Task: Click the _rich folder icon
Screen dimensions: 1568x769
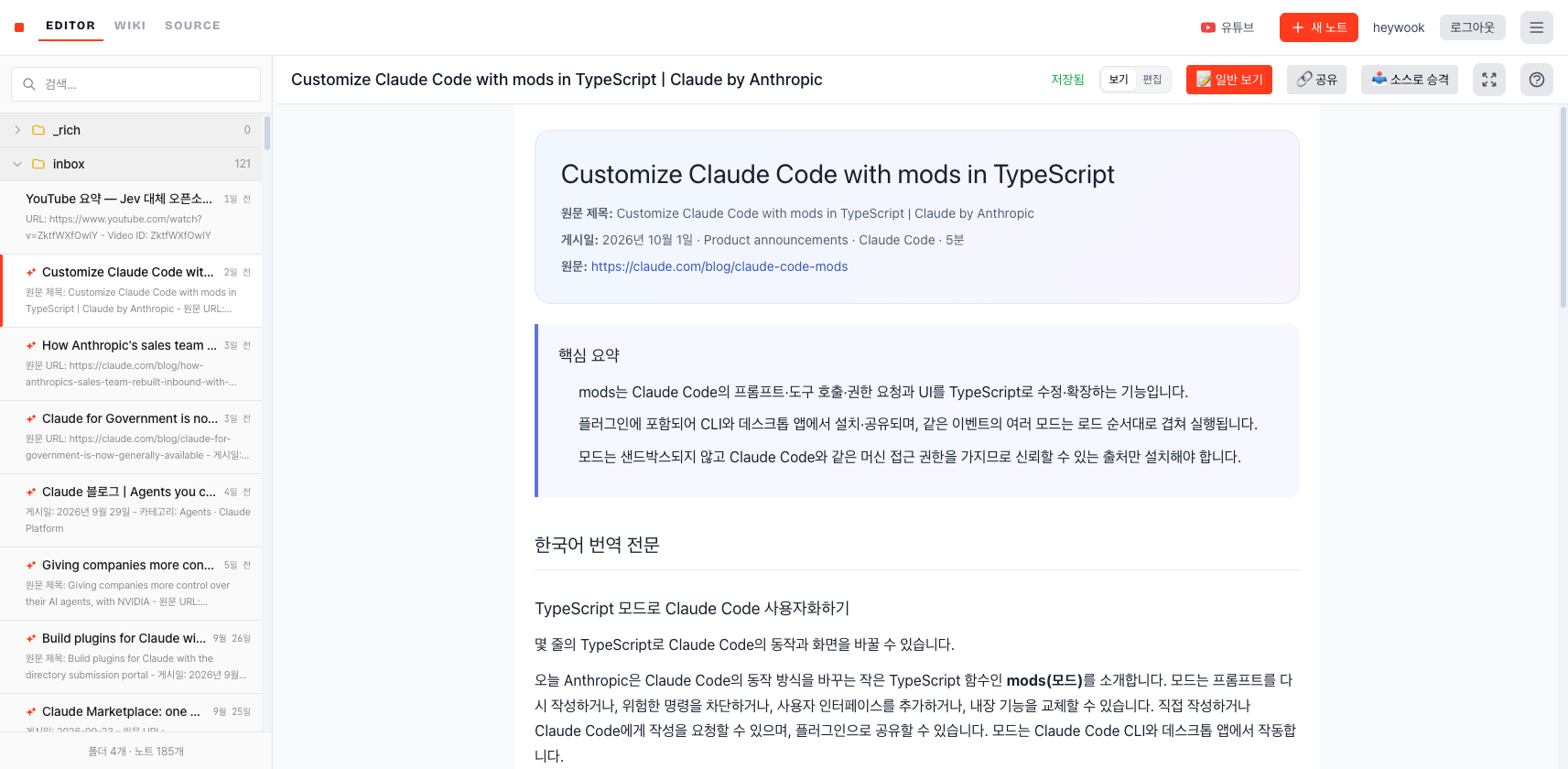Action: tap(38, 130)
